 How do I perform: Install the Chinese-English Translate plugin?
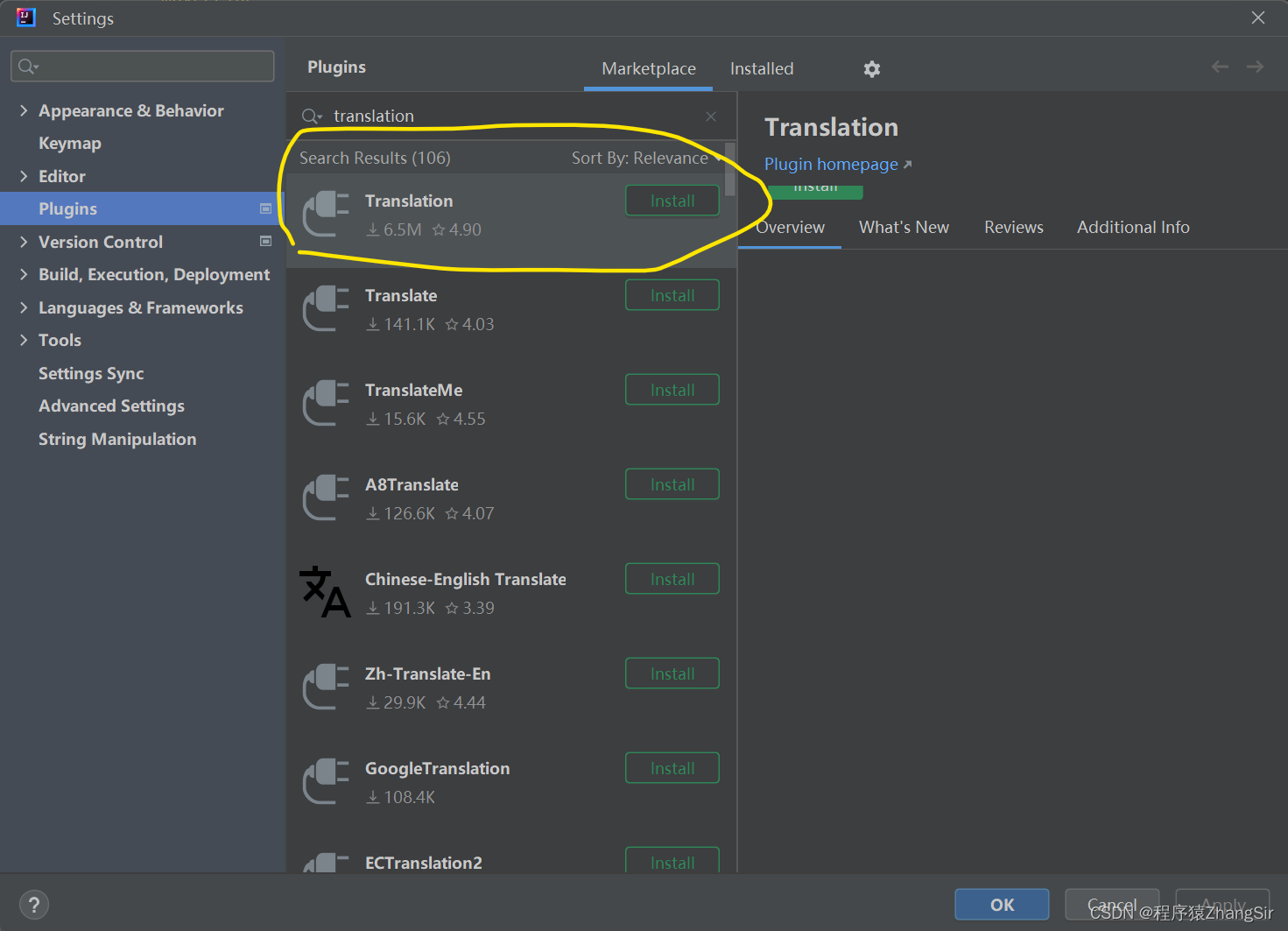672,579
